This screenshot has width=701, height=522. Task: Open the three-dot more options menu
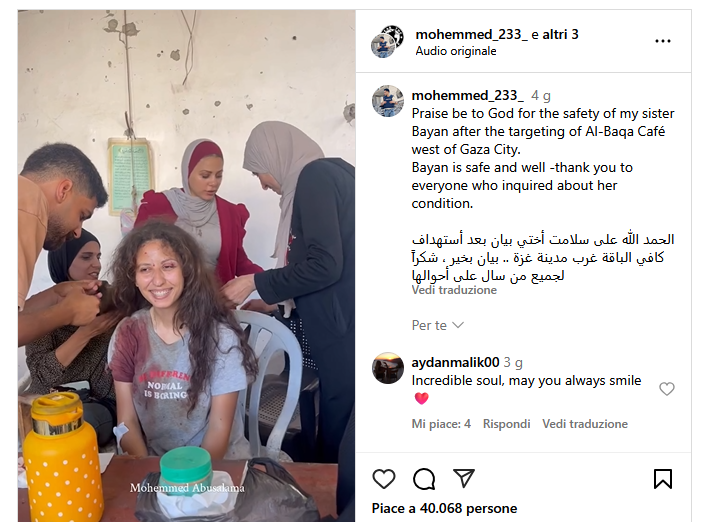tap(663, 41)
